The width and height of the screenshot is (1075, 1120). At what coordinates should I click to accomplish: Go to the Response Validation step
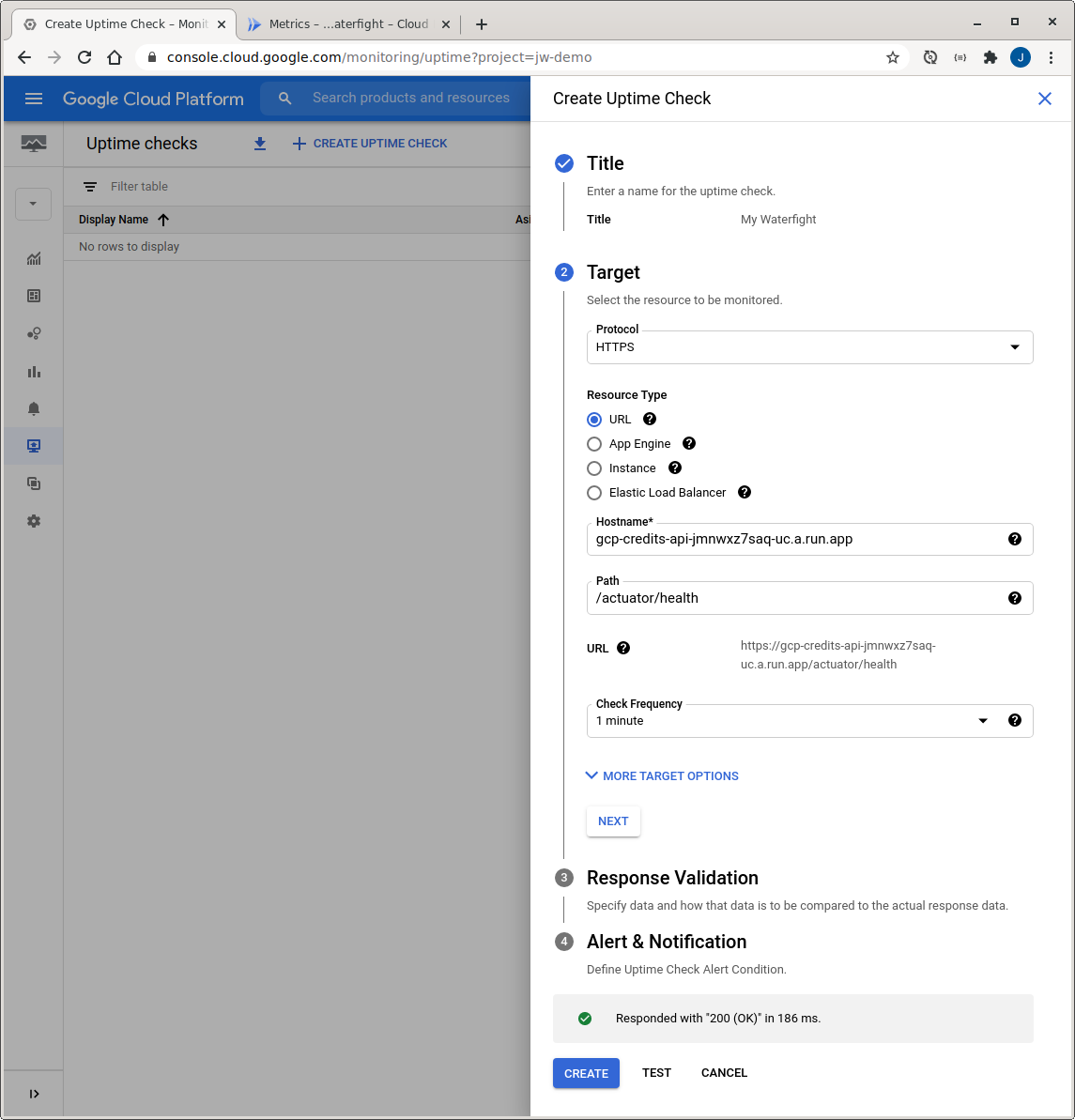671,878
